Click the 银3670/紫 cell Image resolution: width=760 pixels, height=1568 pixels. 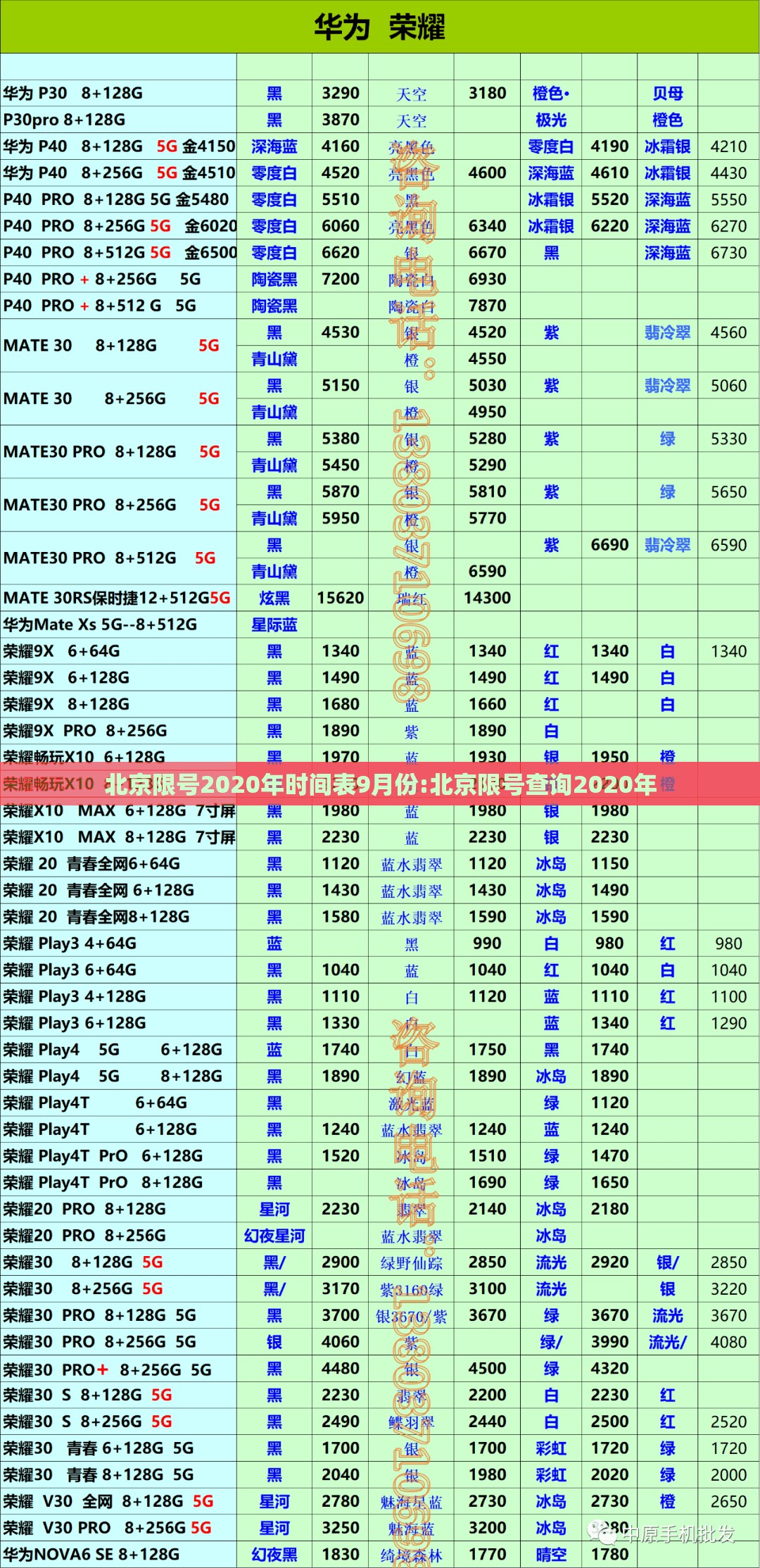pyautogui.click(x=412, y=1316)
